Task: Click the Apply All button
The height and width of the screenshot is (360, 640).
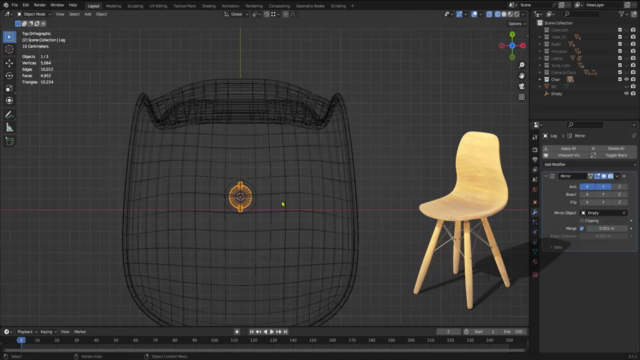Action: pos(566,149)
